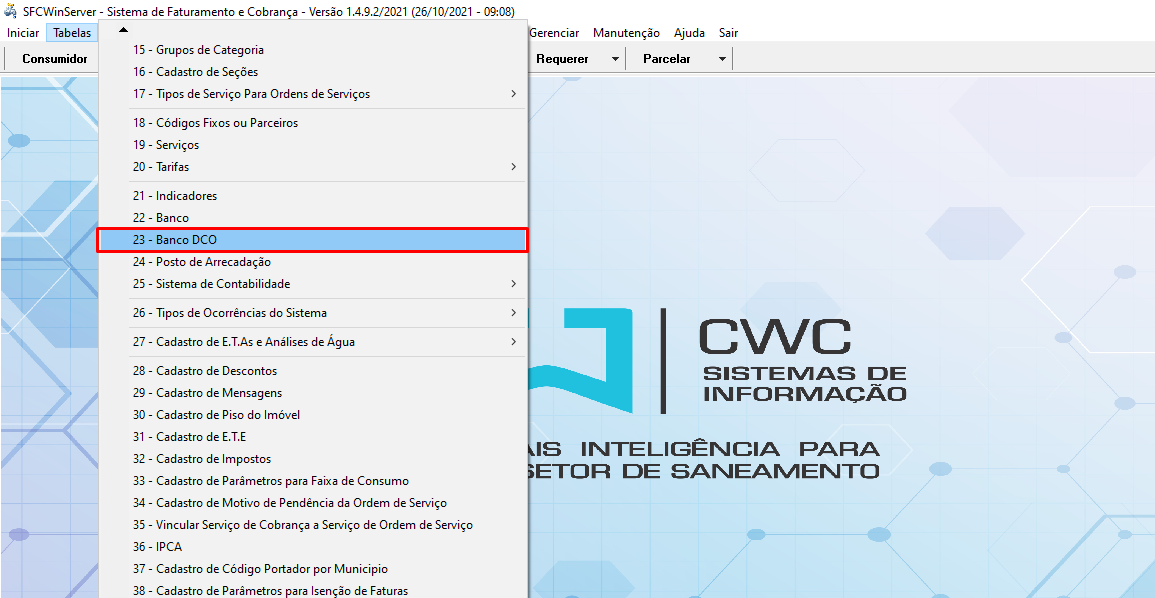Viewport: 1155px width, 598px height.
Task: Open 28 - Cadastro de Descontos
Action: pyautogui.click(x=204, y=371)
